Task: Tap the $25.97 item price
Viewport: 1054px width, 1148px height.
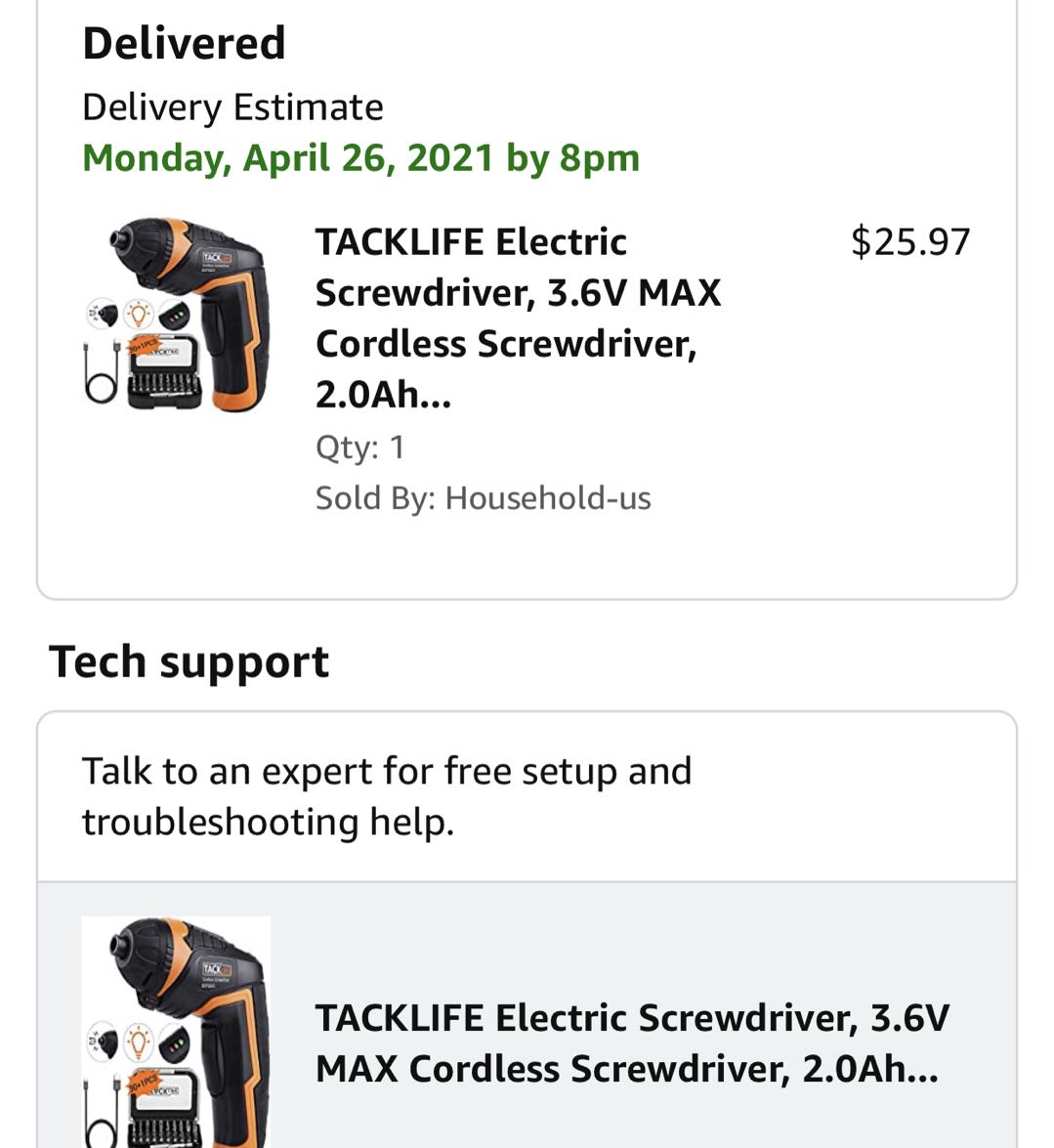Action: [910, 241]
